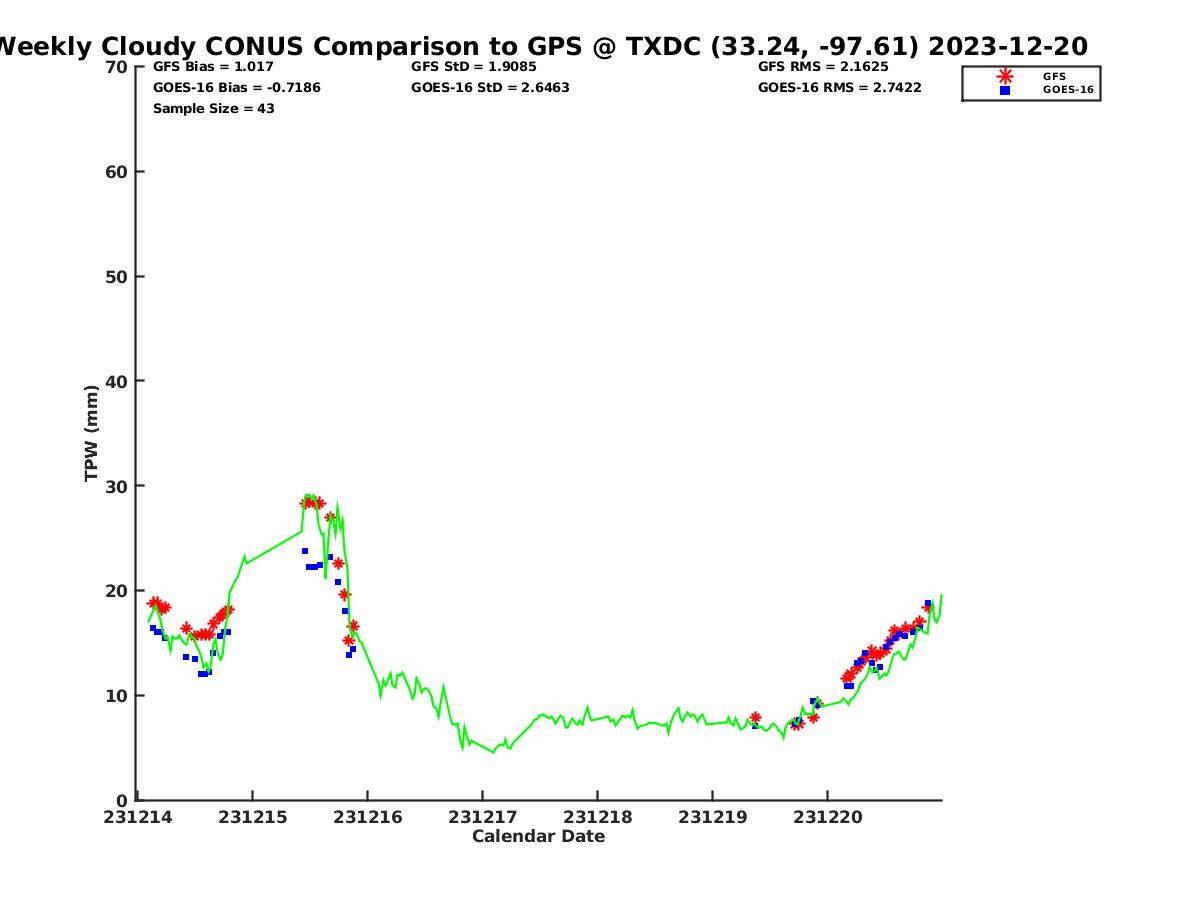Click the GFS Bias = 1.017 statistic
1200x900 pixels.
[x=213, y=67]
